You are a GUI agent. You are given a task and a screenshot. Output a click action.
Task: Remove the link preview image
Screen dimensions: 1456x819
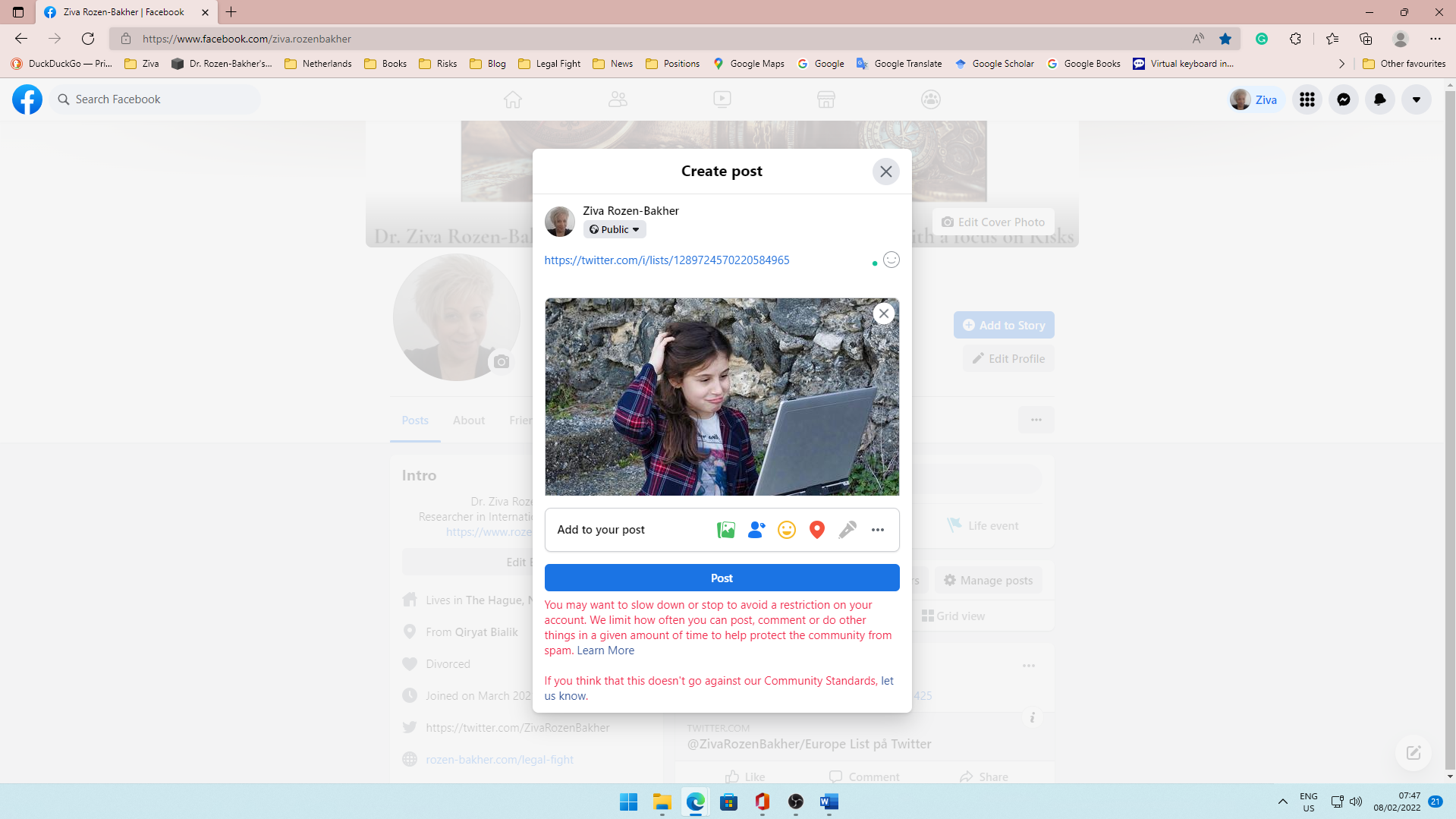(x=883, y=313)
